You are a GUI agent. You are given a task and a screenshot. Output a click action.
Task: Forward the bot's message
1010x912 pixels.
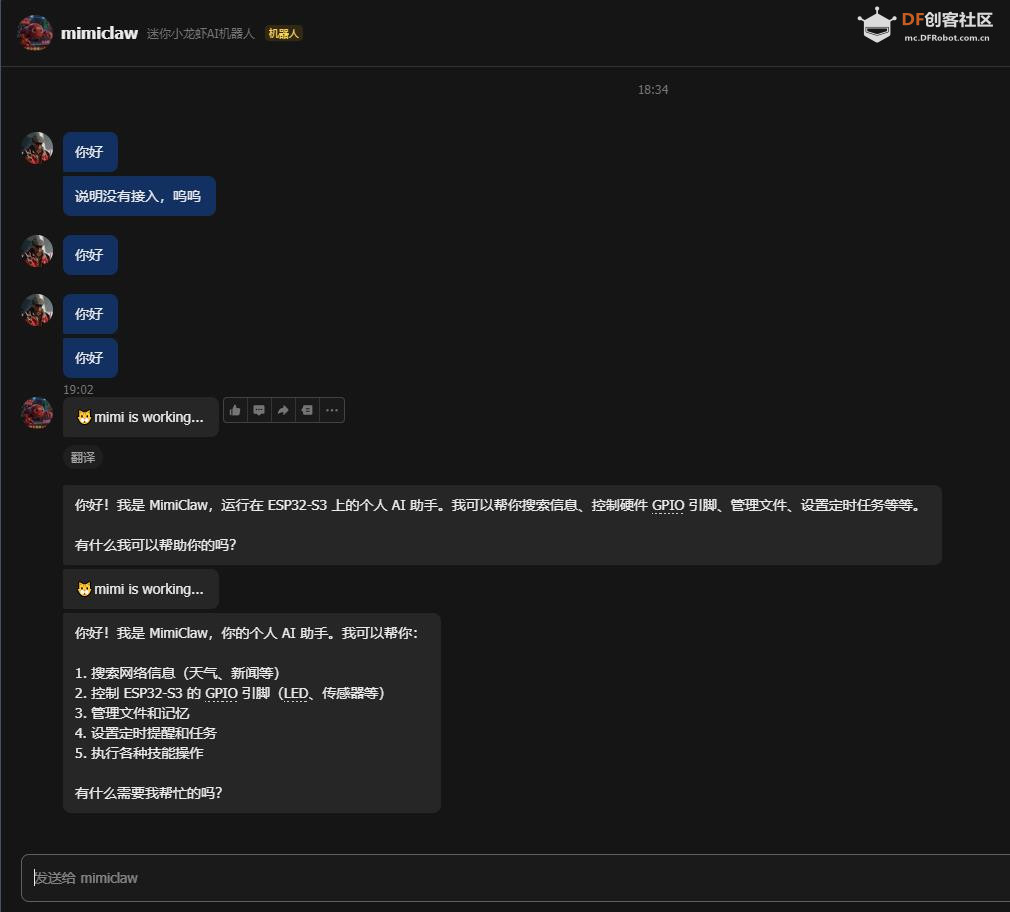(x=283, y=410)
